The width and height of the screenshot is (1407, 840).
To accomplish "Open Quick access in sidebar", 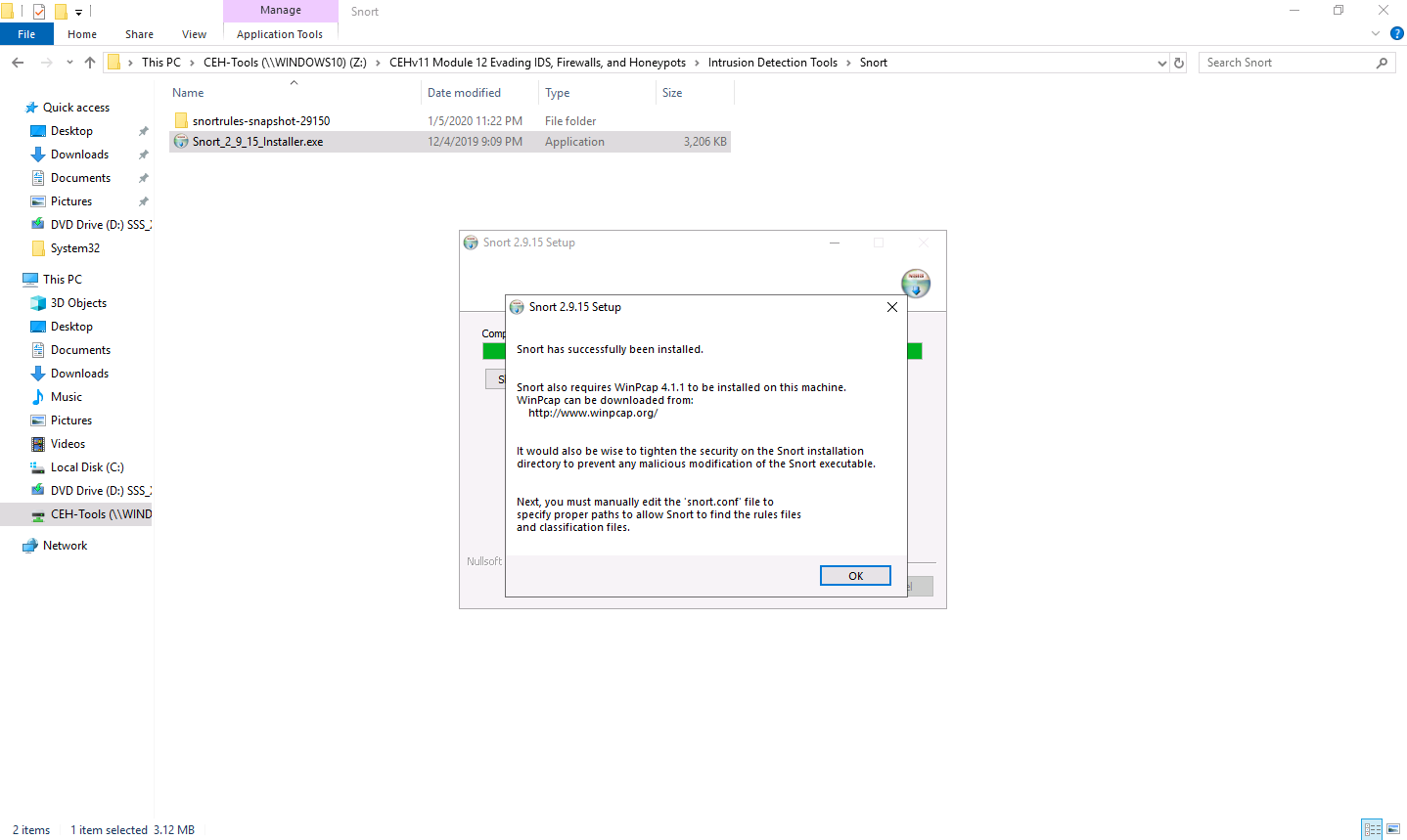I will coord(76,108).
